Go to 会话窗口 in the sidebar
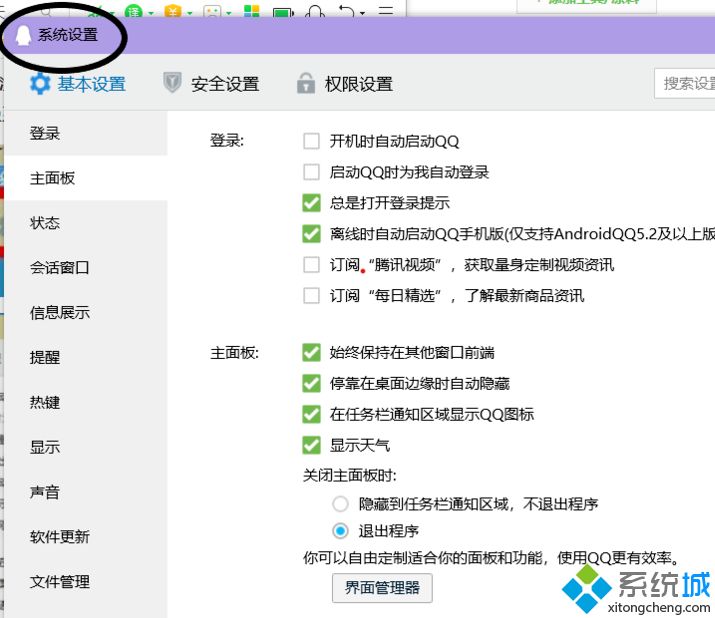715x618 pixels. (x=86, y=268)
